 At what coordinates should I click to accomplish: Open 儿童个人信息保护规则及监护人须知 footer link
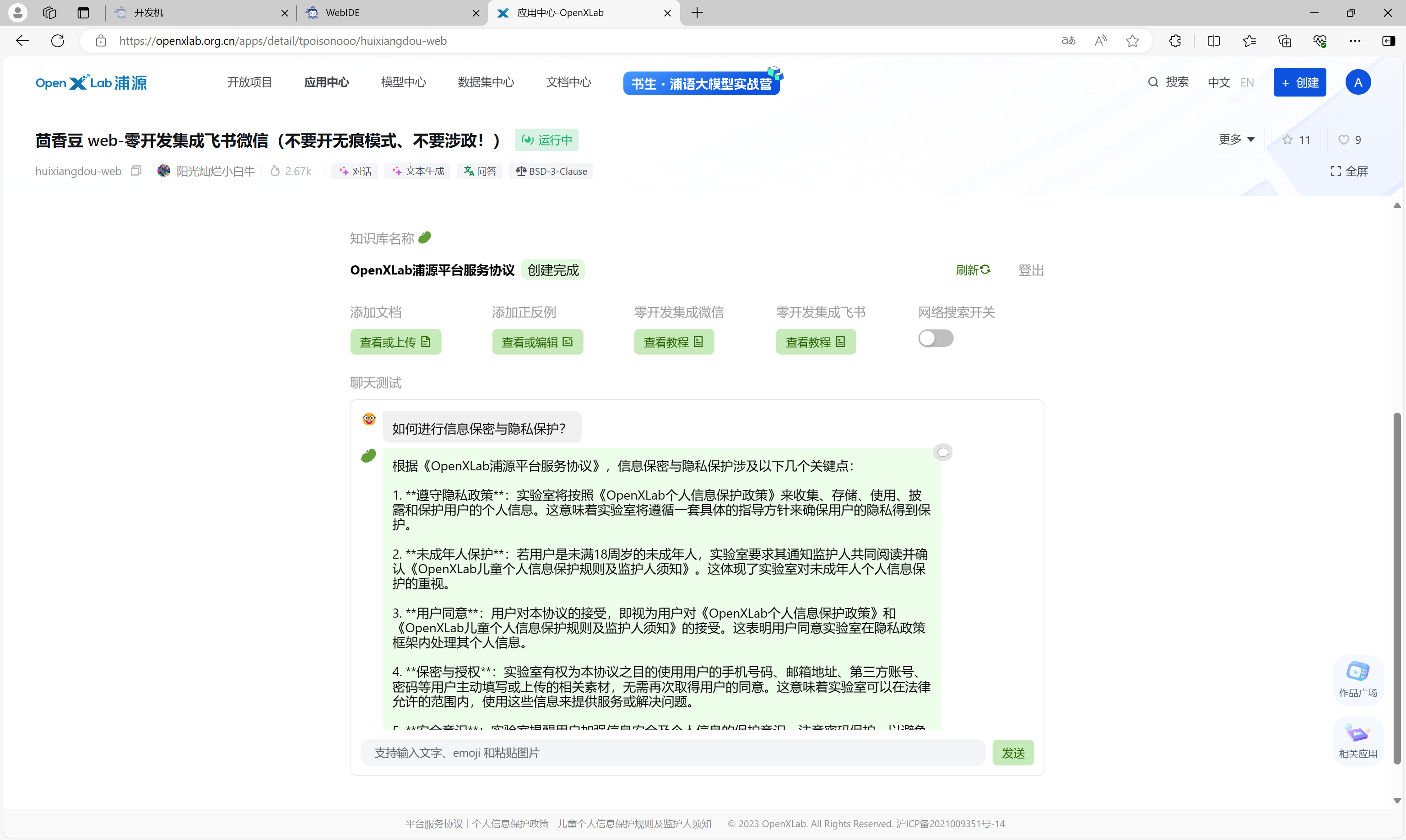pyautogui.click(x=634, y=824)
